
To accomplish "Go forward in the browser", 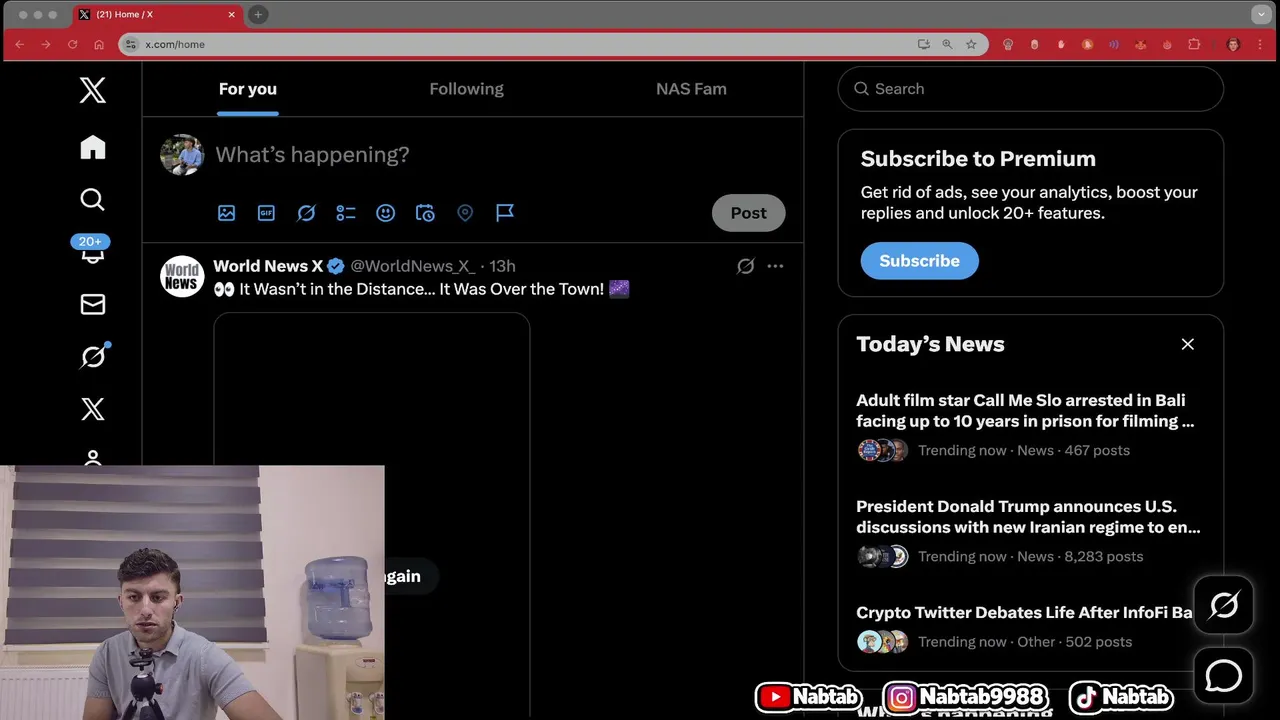I will click(x=46, y=44).
